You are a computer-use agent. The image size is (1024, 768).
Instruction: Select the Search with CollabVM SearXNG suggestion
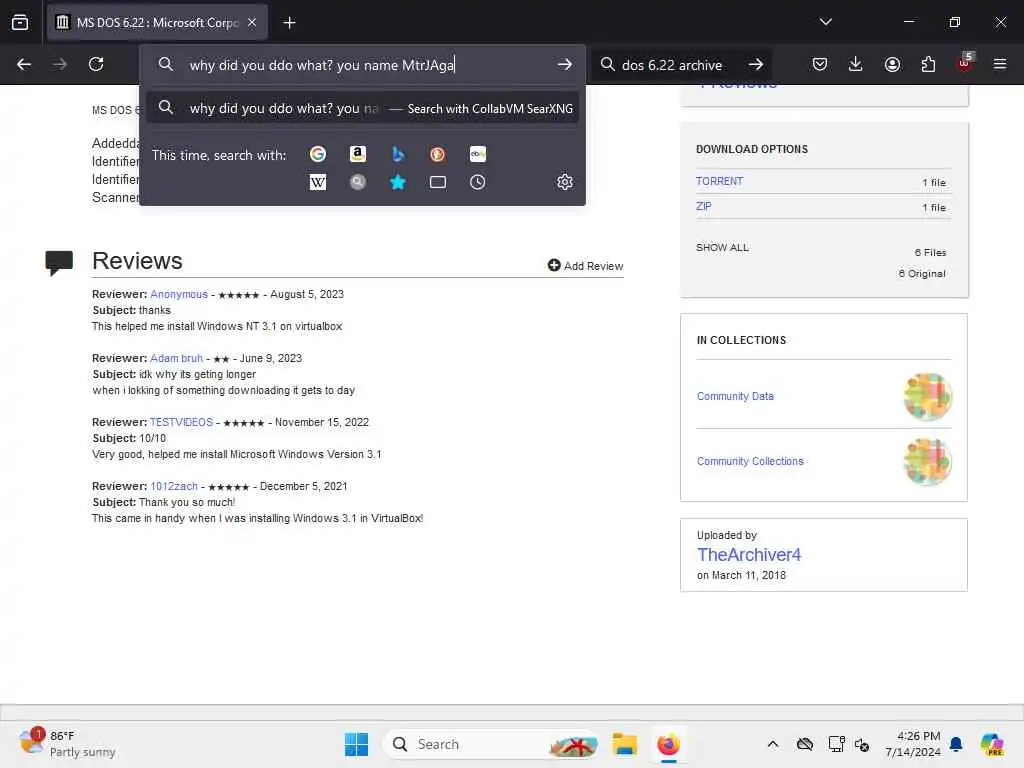[x=362, y=108]
